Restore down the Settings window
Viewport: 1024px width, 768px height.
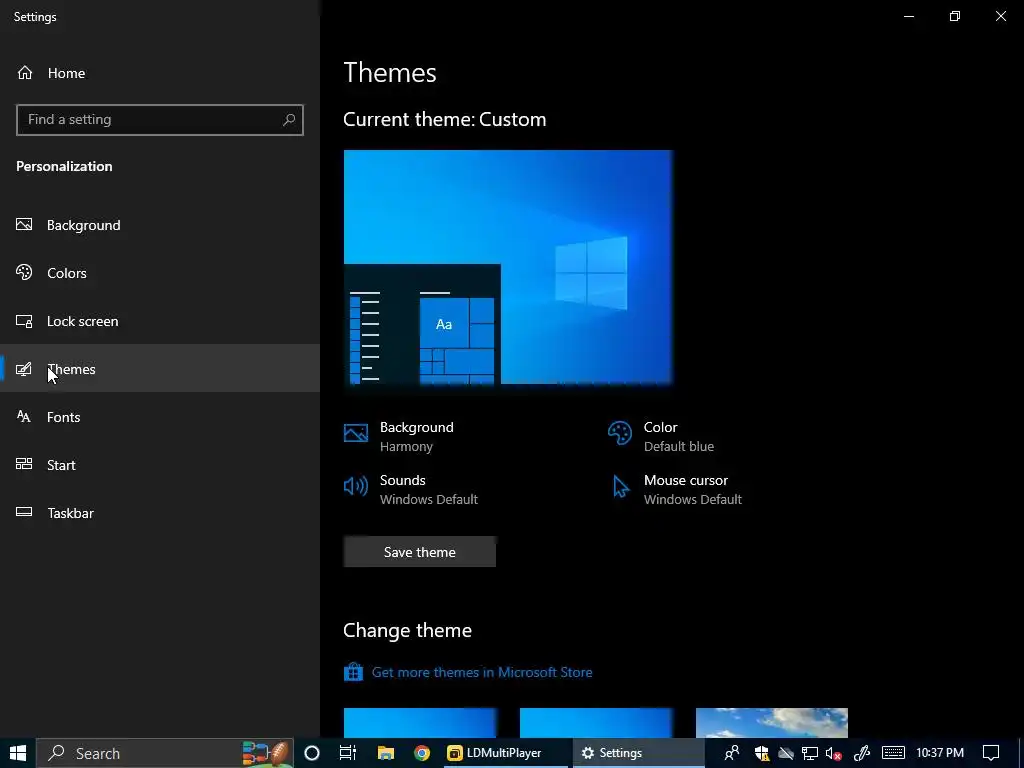(x=955, y=16)
